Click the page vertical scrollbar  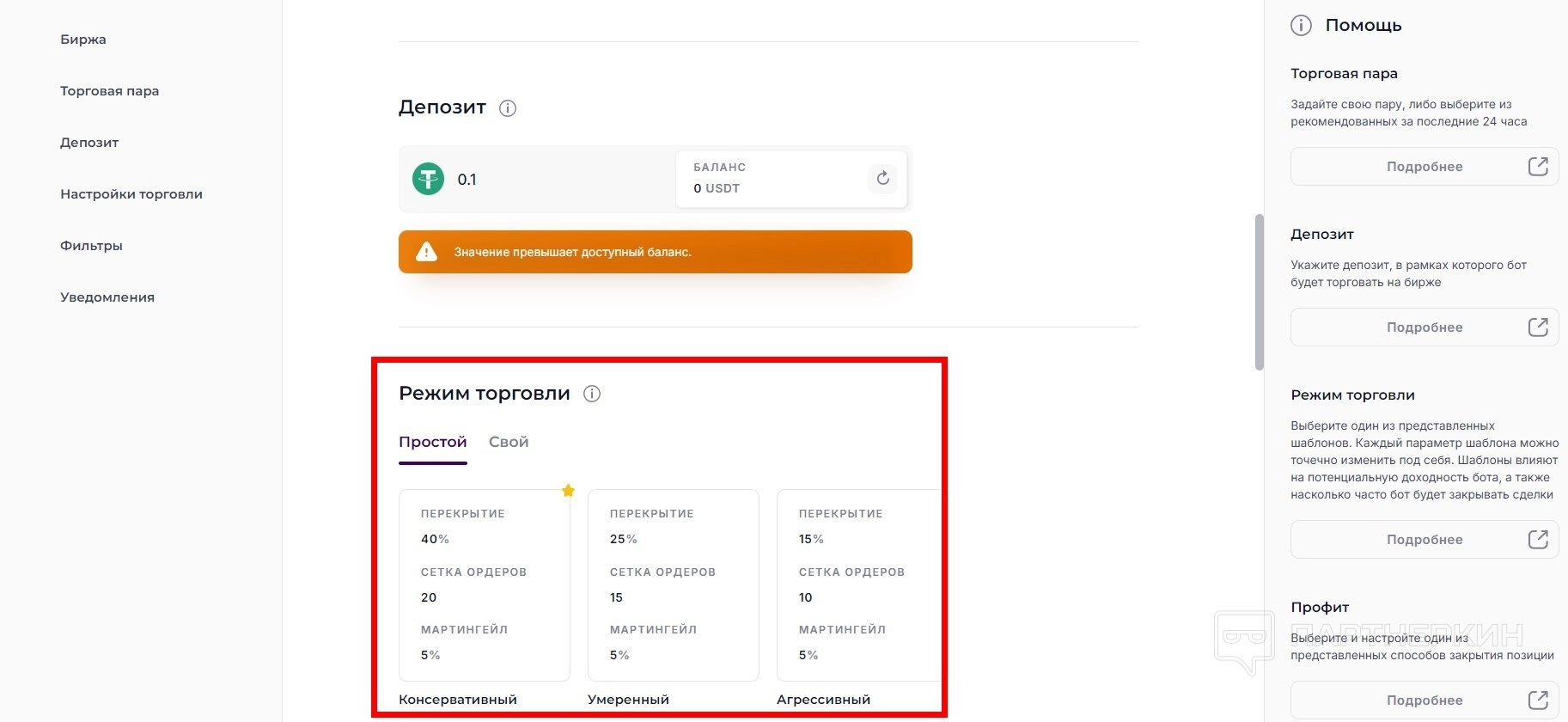[x=1260, y=292]
